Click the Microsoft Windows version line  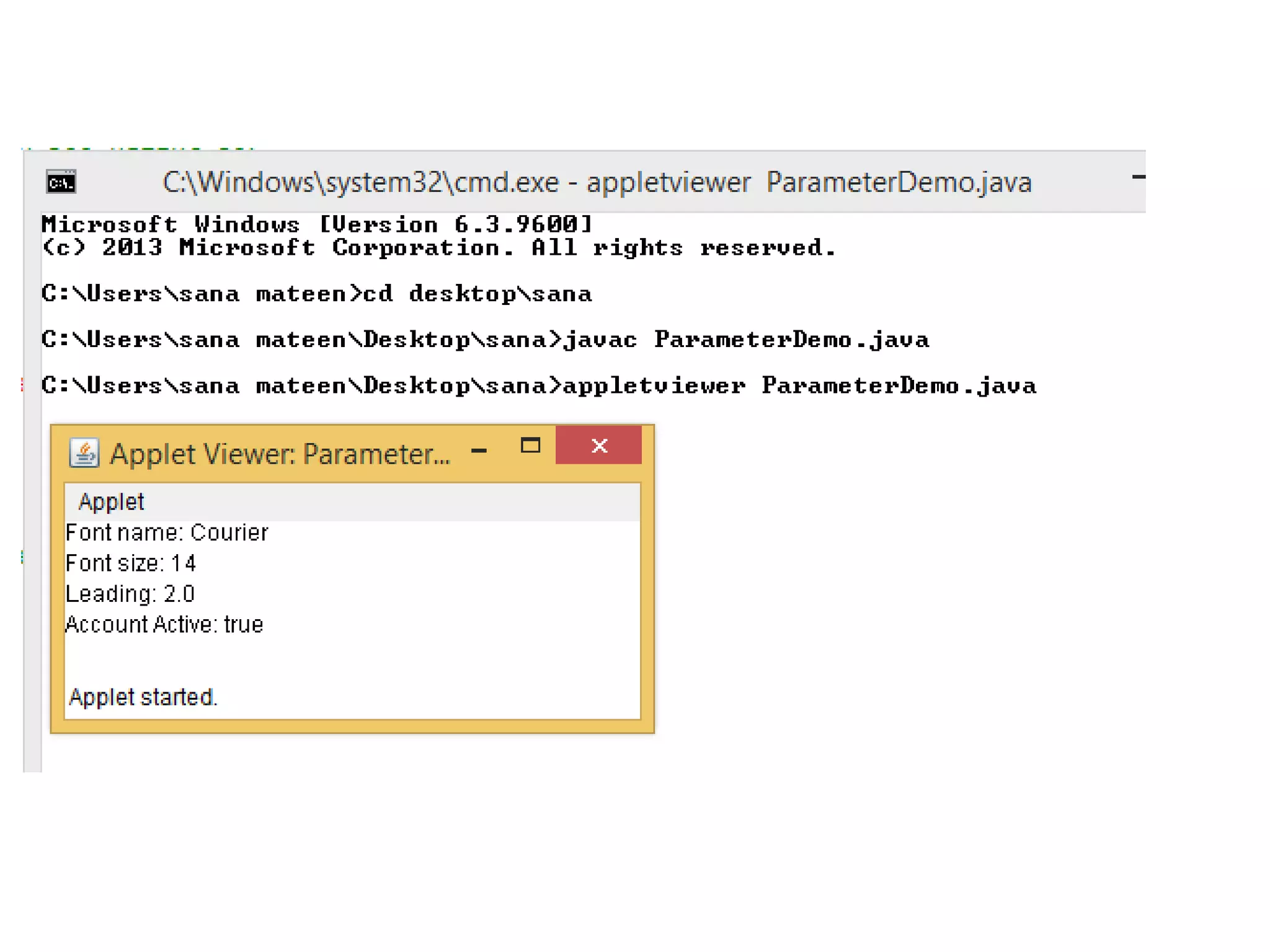(x=317, y=224)
